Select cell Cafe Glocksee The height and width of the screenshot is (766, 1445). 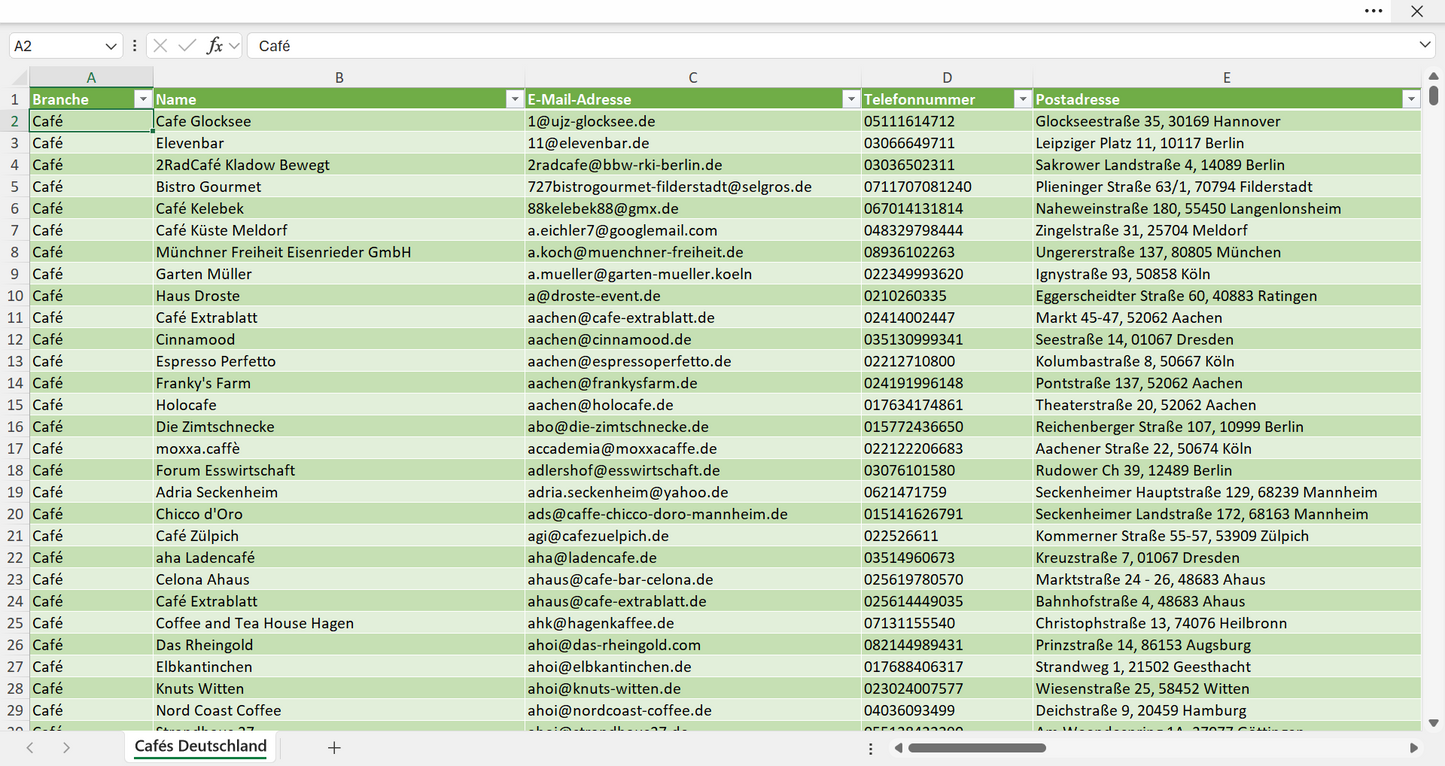(339, 121)
